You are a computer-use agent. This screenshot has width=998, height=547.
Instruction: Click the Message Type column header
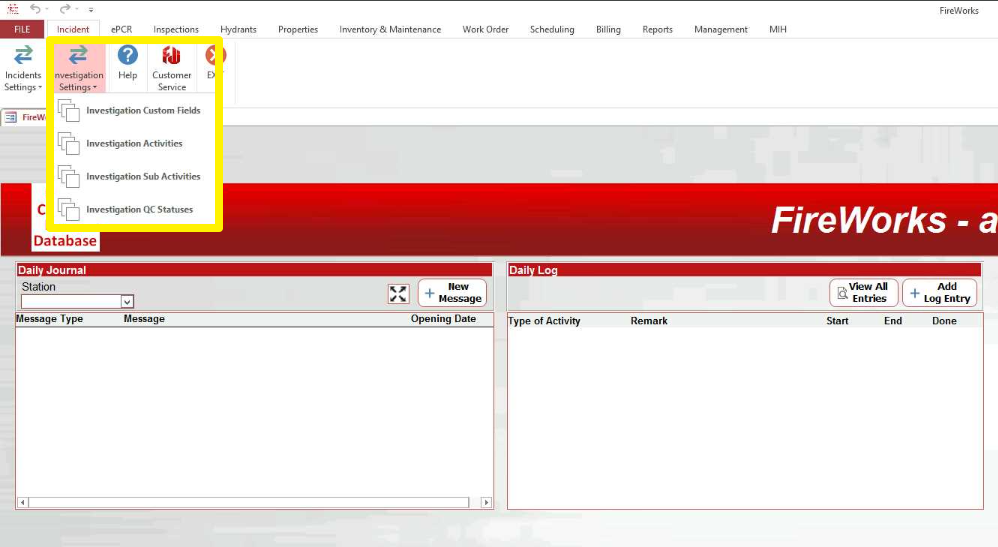click(x=50, y=319)
